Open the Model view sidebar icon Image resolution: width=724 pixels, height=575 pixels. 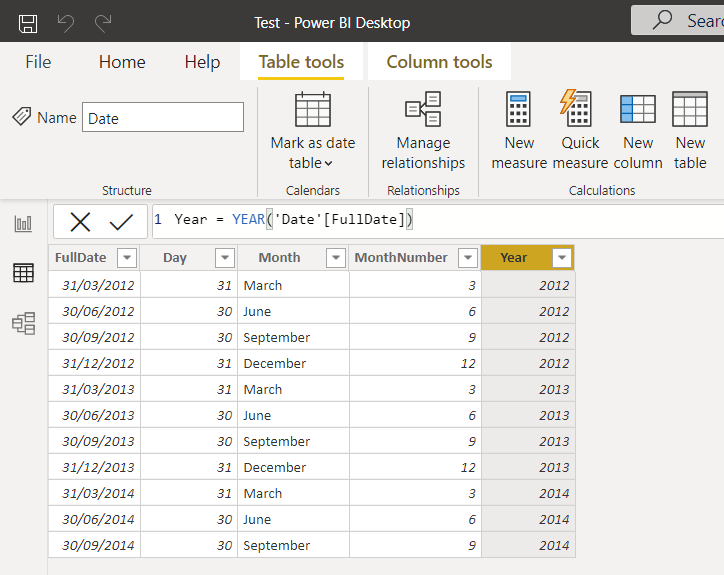click(x=23, y=323)
